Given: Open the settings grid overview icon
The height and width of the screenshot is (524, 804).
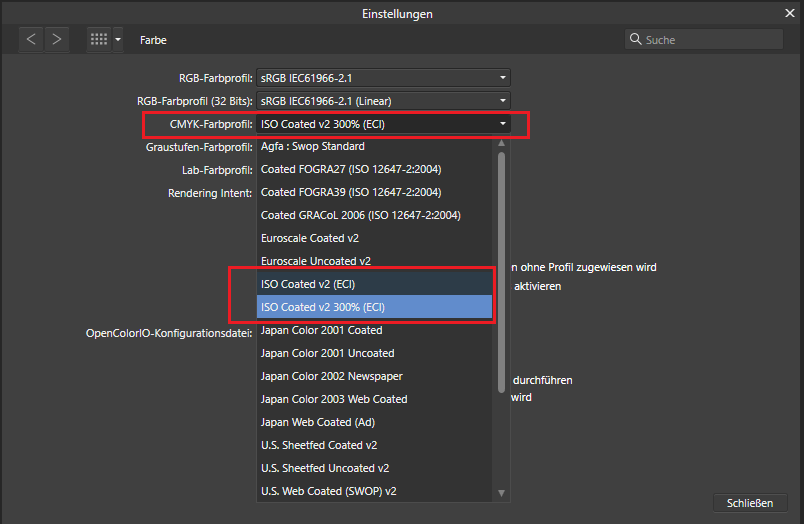Looking at the screenshot, I should pos(98,39).
